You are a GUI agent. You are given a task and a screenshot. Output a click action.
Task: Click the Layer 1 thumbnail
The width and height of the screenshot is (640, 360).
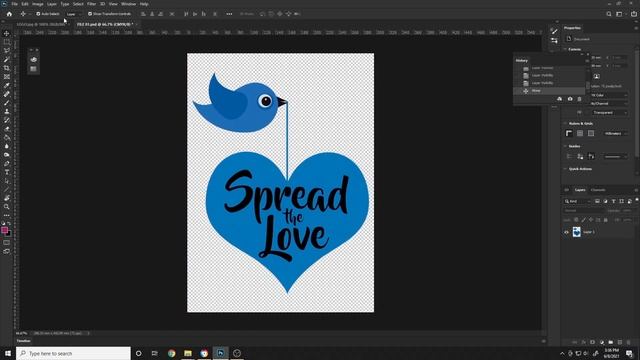point(576,232)
